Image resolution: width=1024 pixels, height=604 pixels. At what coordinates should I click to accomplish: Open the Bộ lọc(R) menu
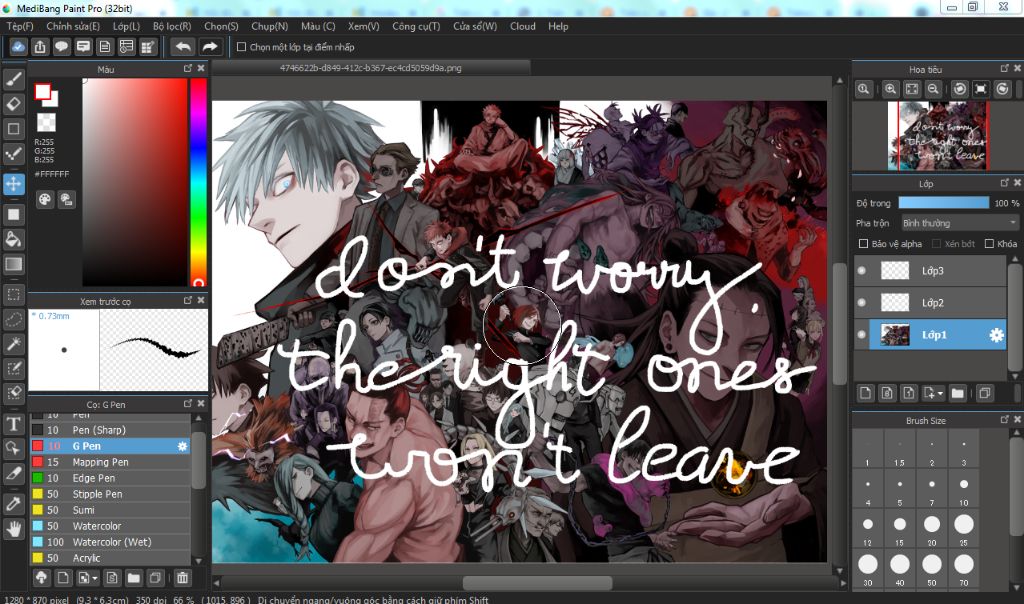[172, 26]
